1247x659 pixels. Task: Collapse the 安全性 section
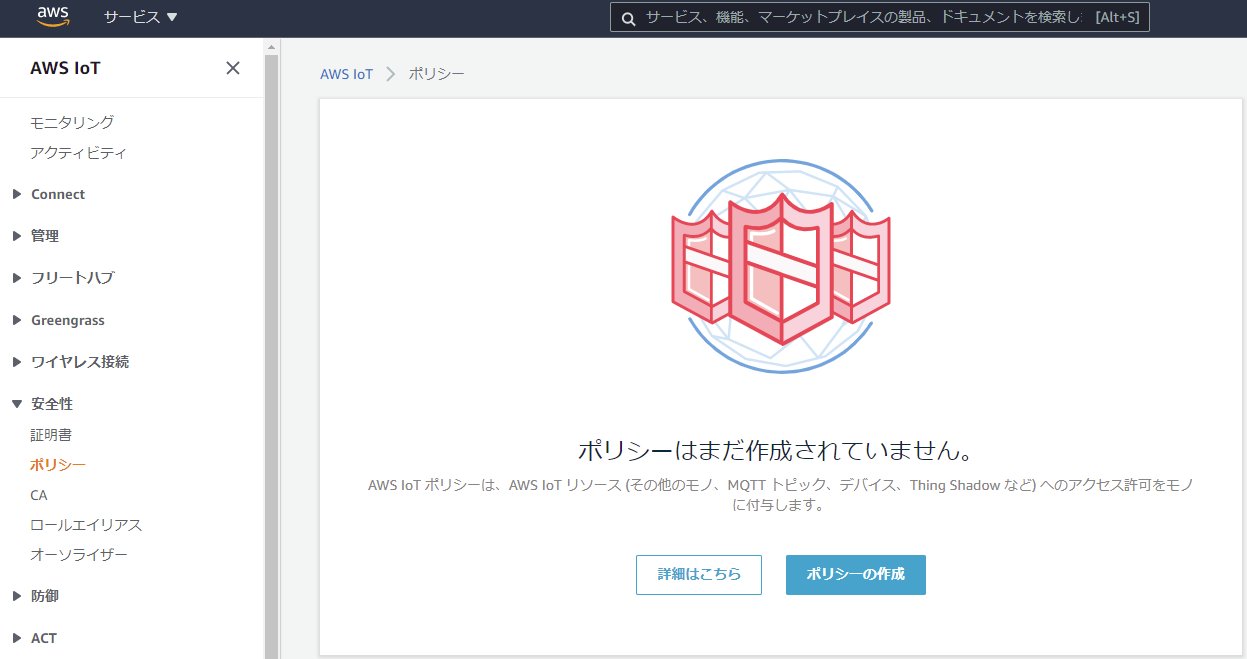click(x=42, y=404)
